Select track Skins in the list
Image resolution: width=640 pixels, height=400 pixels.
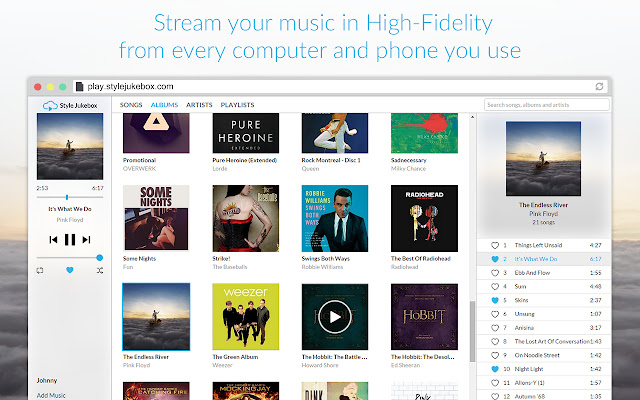[x=521, y=300]
